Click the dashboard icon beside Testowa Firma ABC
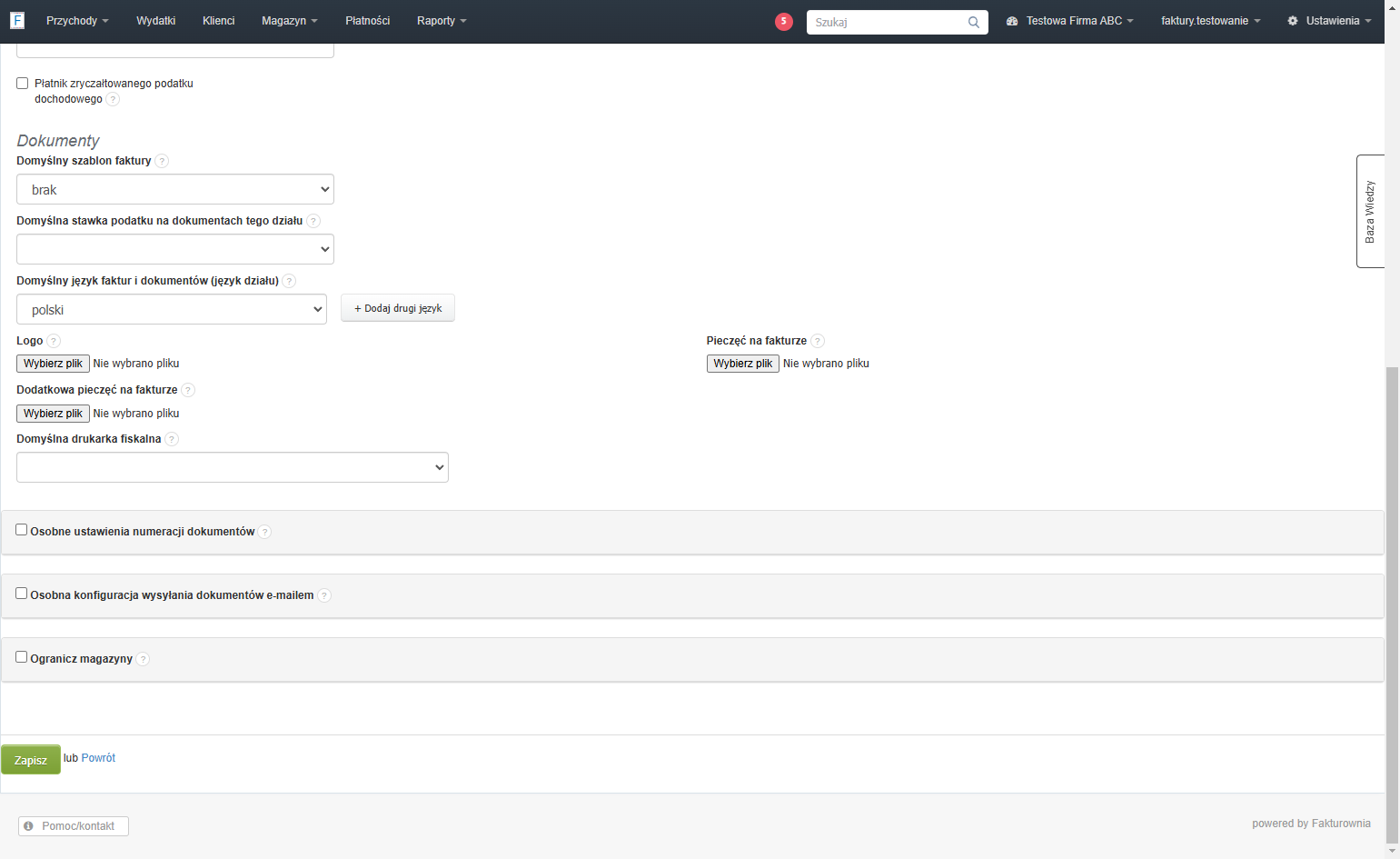1400x859 pixels. pyautogui.click(x=1012, y=21)
